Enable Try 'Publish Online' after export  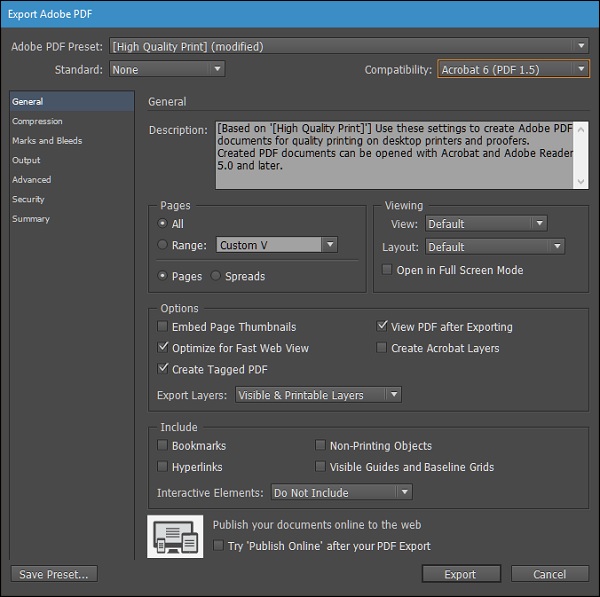(219, 546)
